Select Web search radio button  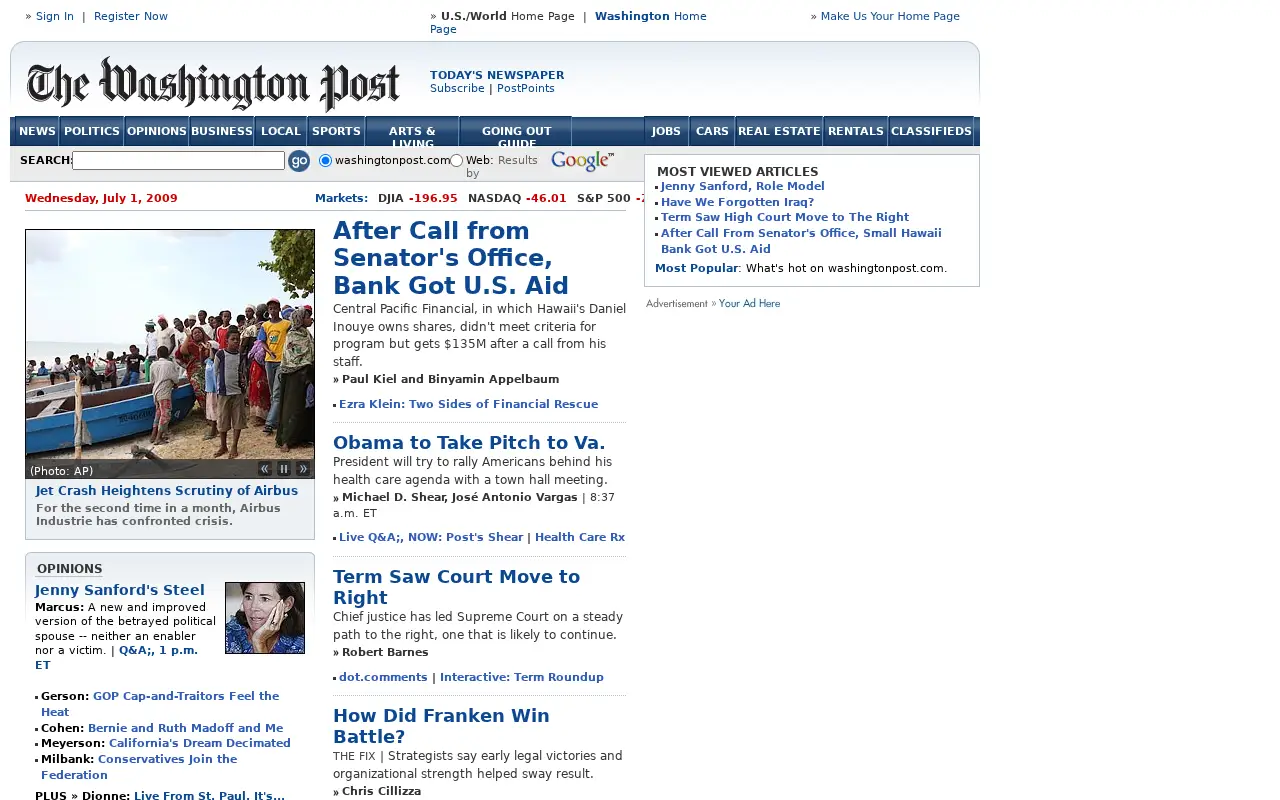(x=456, y=160)
